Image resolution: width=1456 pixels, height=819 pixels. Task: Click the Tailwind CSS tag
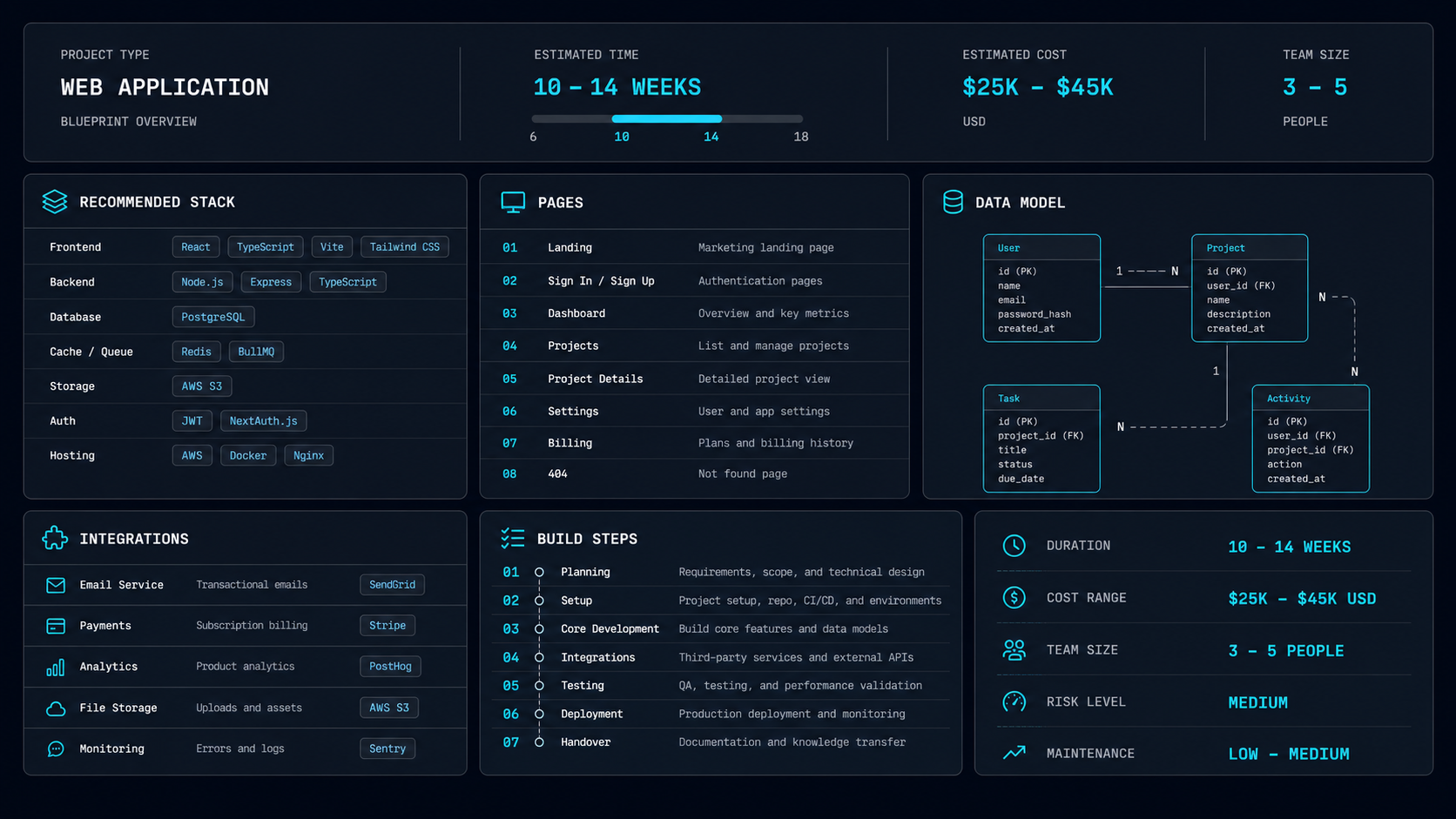tap(405, 247)
